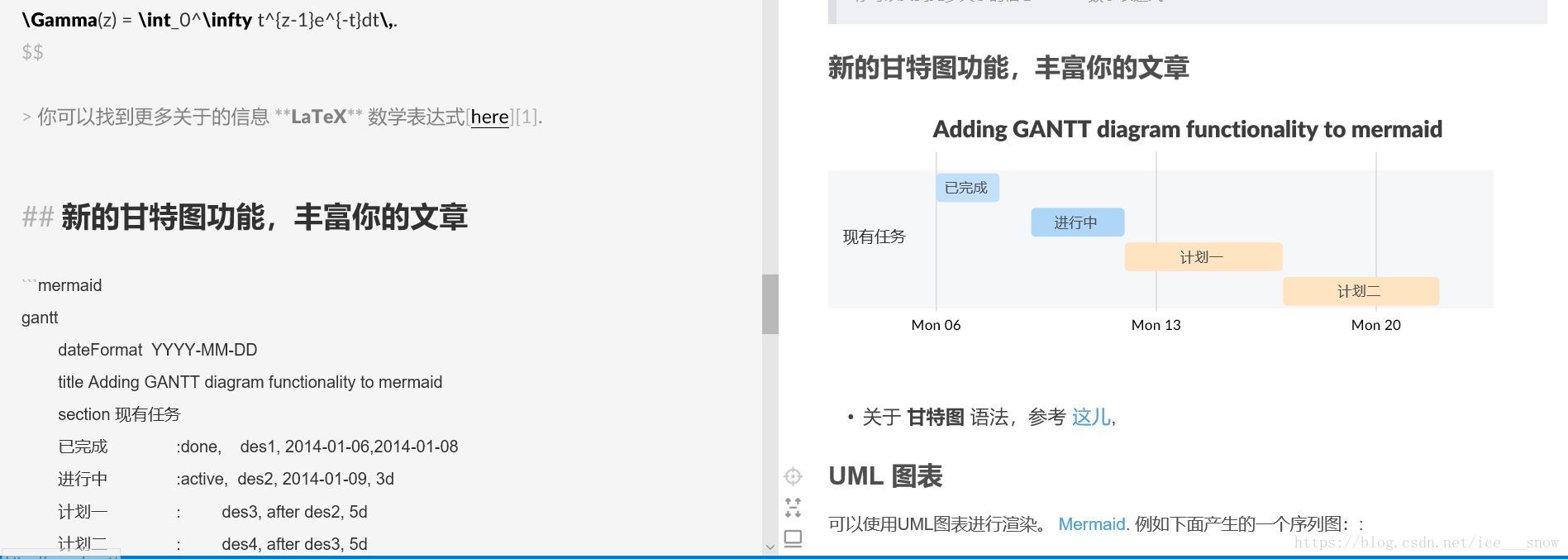Image resolution: width=1568 pixels, height=559 pixels.
Task: Place cursor on 'section 现有任务' line
Action: pyautogui.click(x=119, y=414)
